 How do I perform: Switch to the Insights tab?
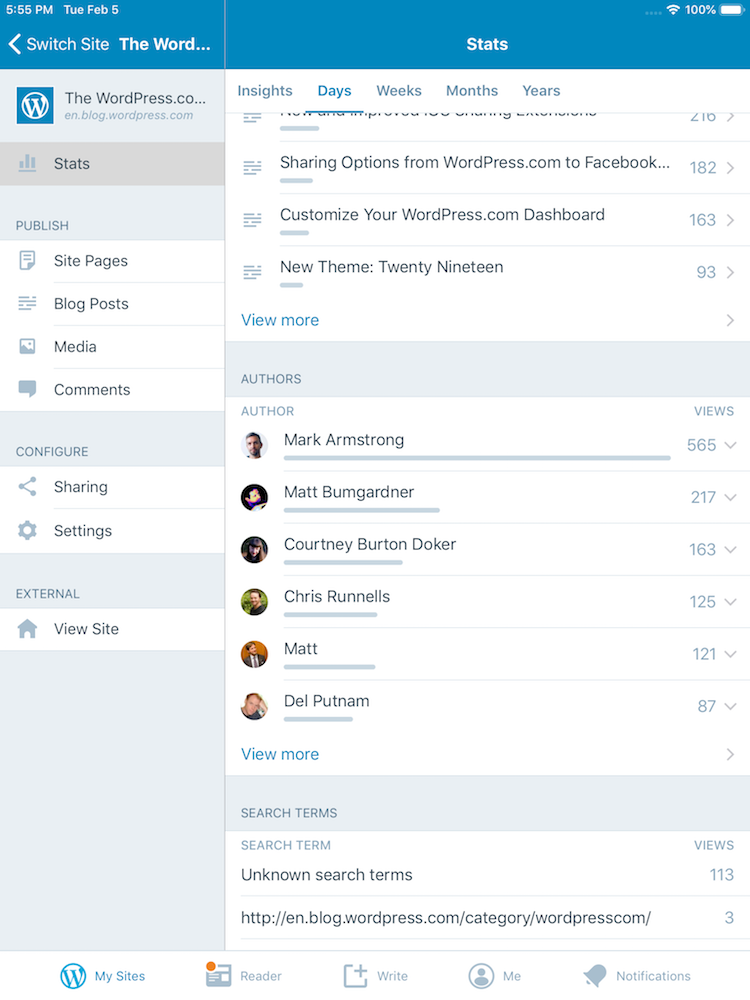265,91
